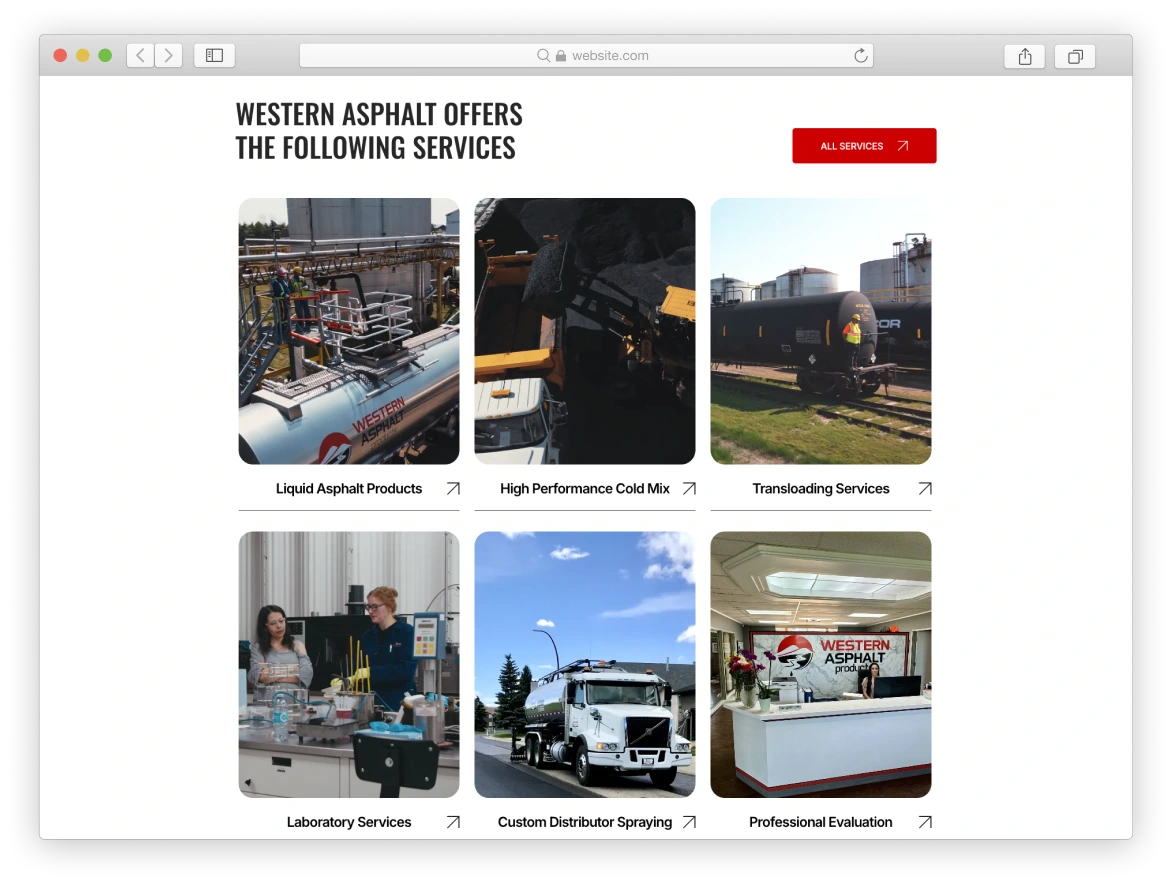
Task: Open Transloading Services link
Action: tap(821, 489)
